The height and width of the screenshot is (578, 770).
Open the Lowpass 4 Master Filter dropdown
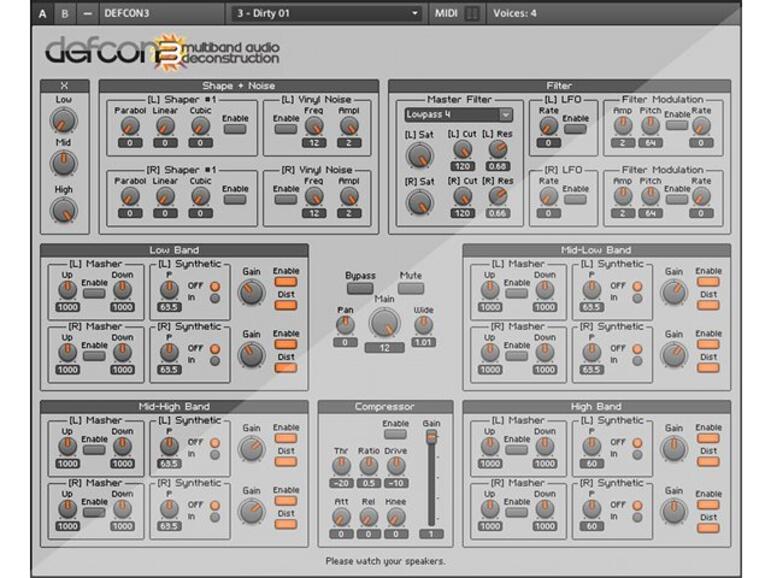point(458,115)
